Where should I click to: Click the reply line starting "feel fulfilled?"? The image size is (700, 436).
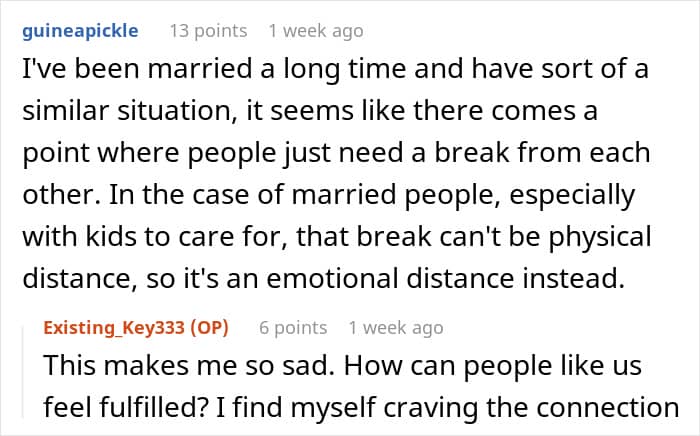[x=361, y=407]
